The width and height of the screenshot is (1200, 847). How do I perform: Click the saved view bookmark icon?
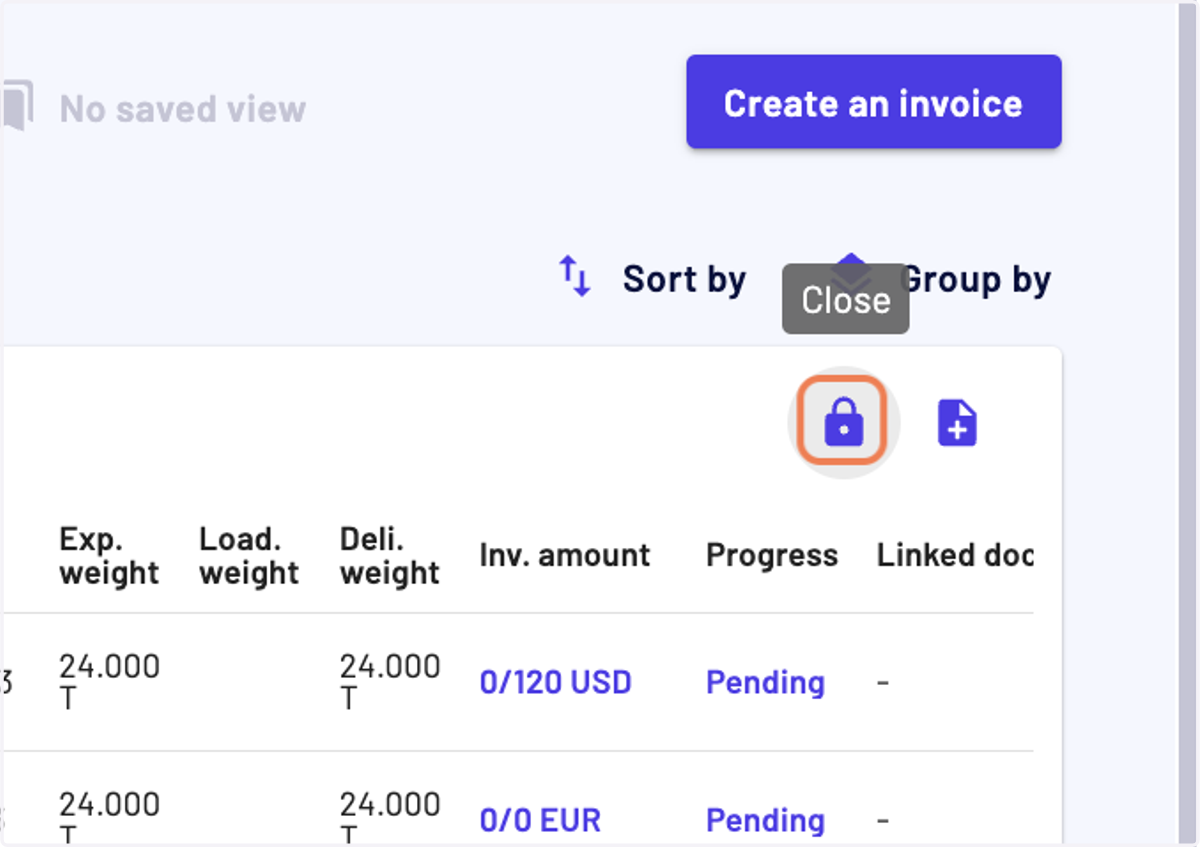pyautogui.click(x=16, y=106)
